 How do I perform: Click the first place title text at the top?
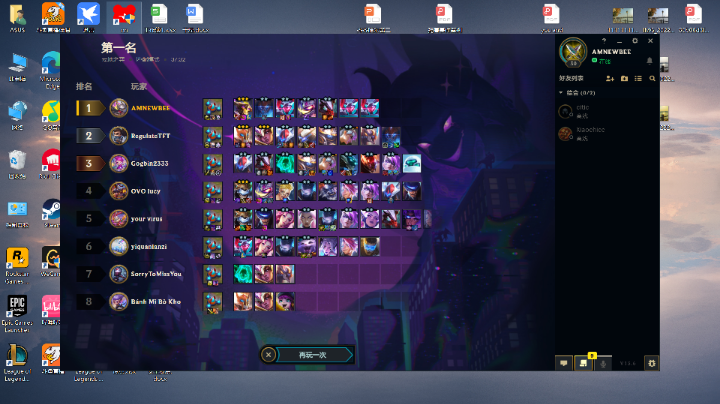pyautogui.click(x=118, y=47)
